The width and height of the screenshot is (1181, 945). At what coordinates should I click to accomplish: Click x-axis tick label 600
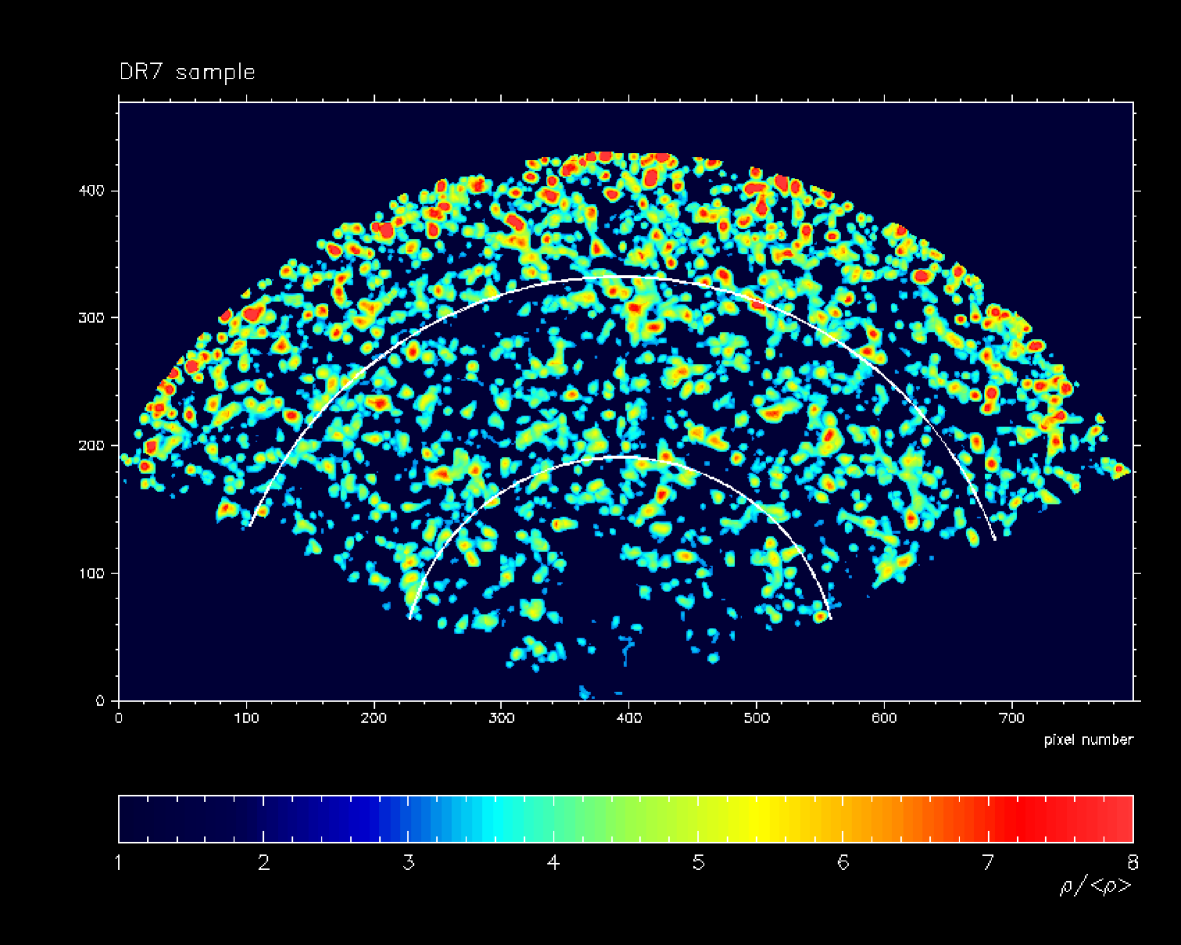884,718
